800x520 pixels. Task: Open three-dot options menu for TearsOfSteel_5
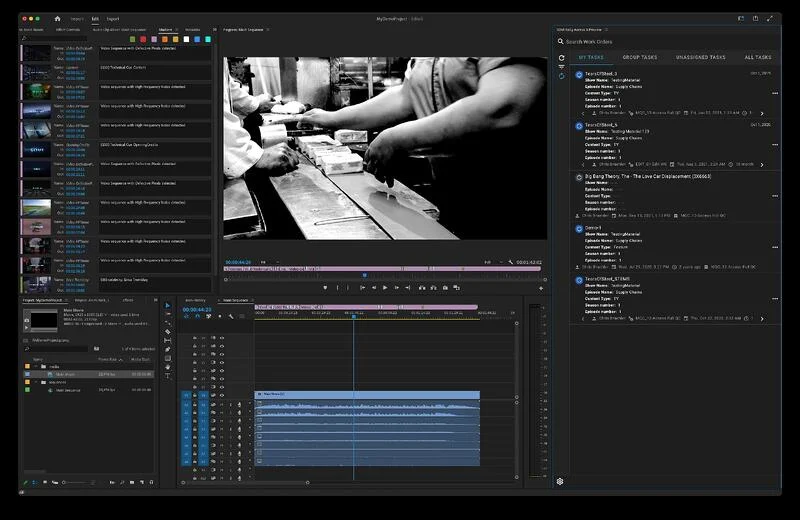tap(775, 144)
